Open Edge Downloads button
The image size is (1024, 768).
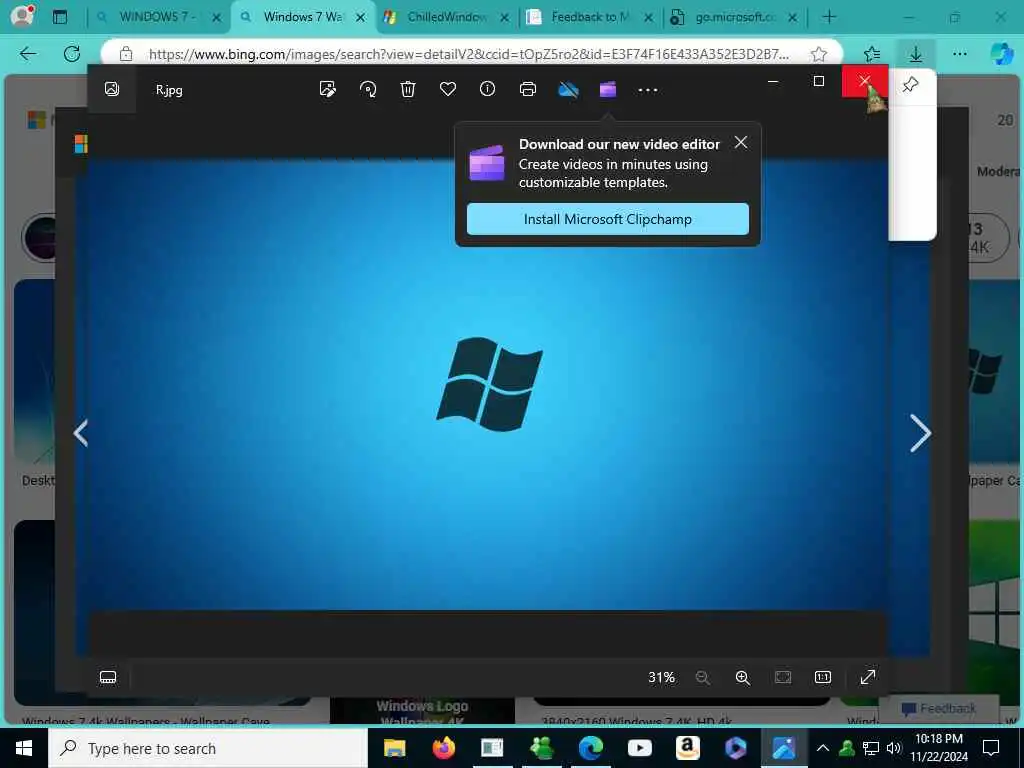(916, 54)
